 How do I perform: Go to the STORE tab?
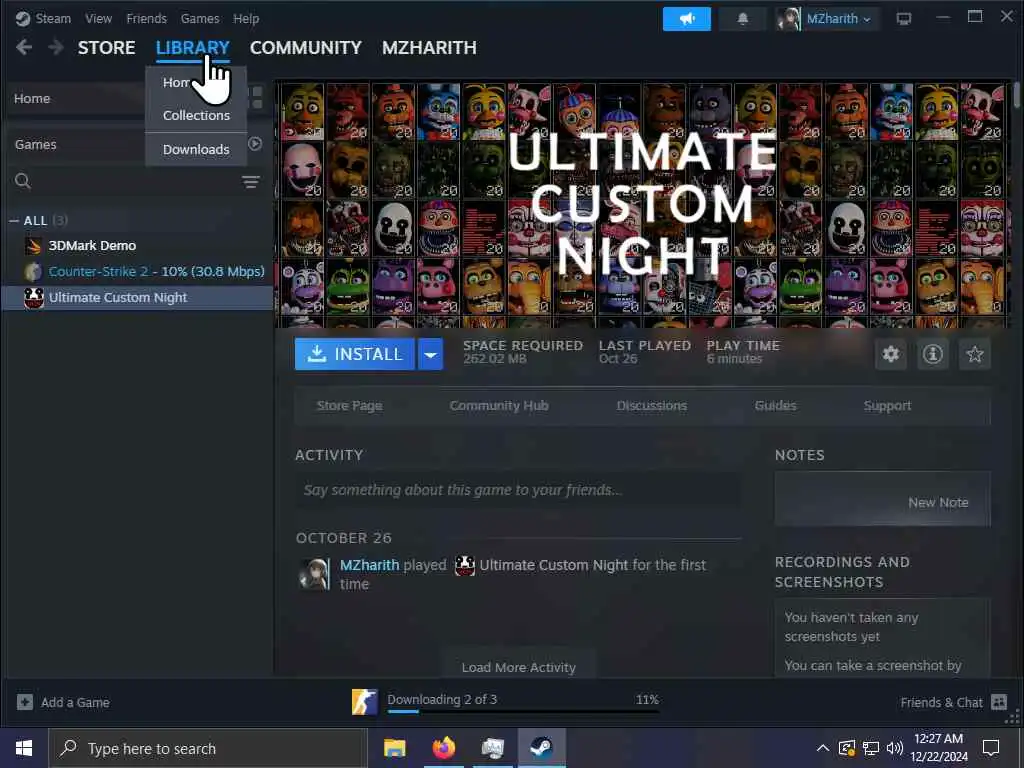tap(106, 48)
